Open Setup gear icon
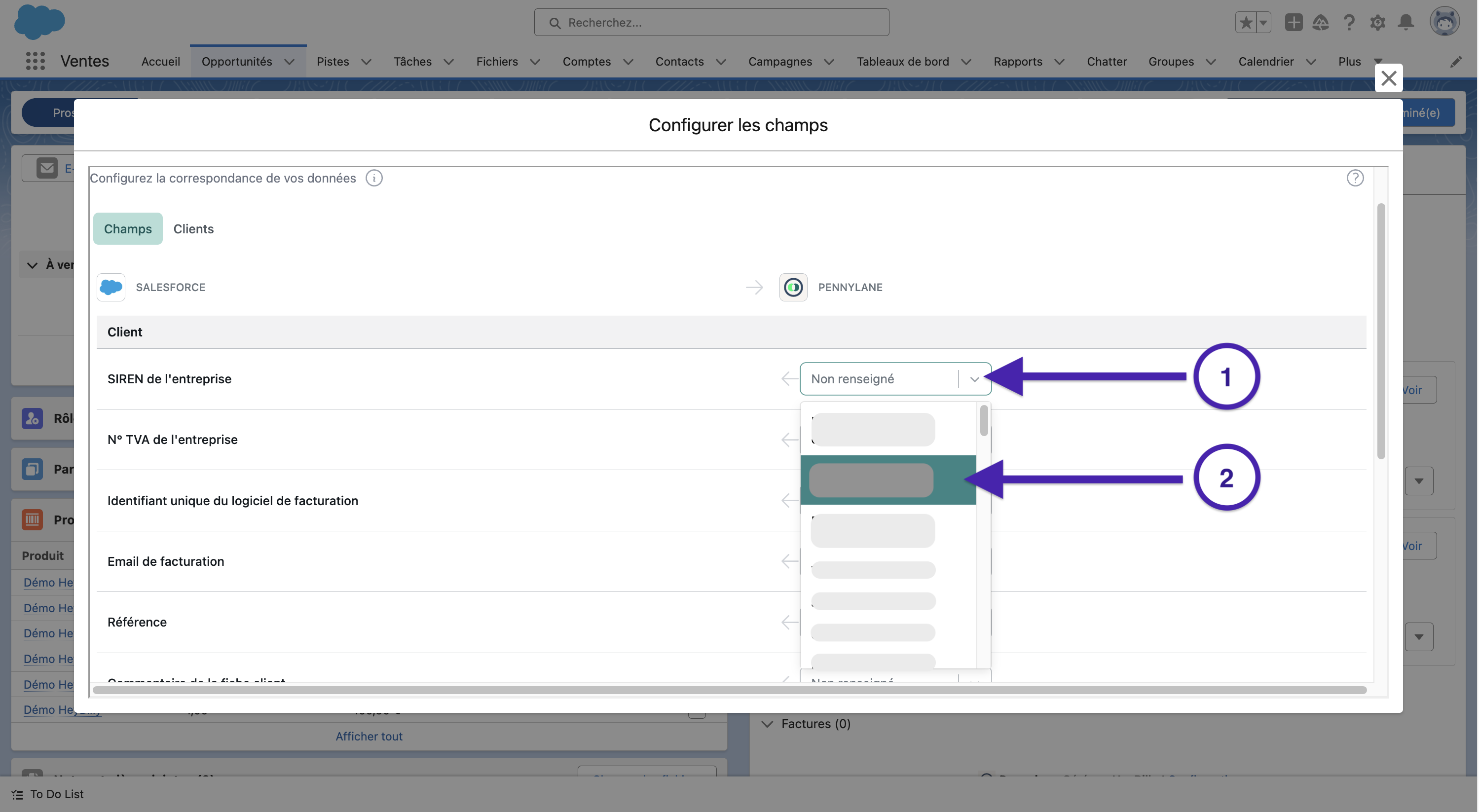The width and height of the screenshot is (1479, 812). (x=1377, y=22)
